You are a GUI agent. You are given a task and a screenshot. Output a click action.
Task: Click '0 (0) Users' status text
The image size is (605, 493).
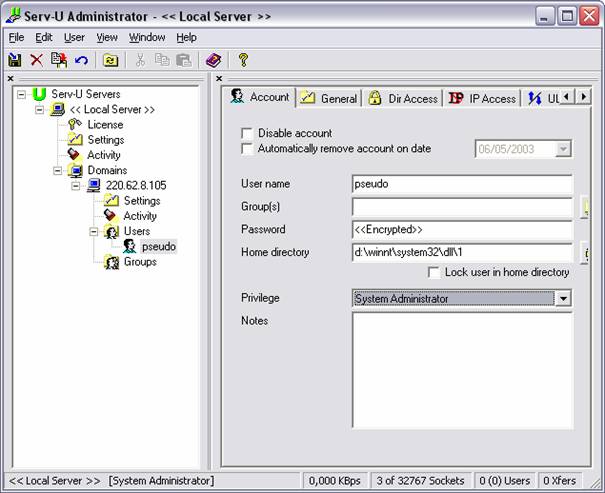[x=505, y=481]
